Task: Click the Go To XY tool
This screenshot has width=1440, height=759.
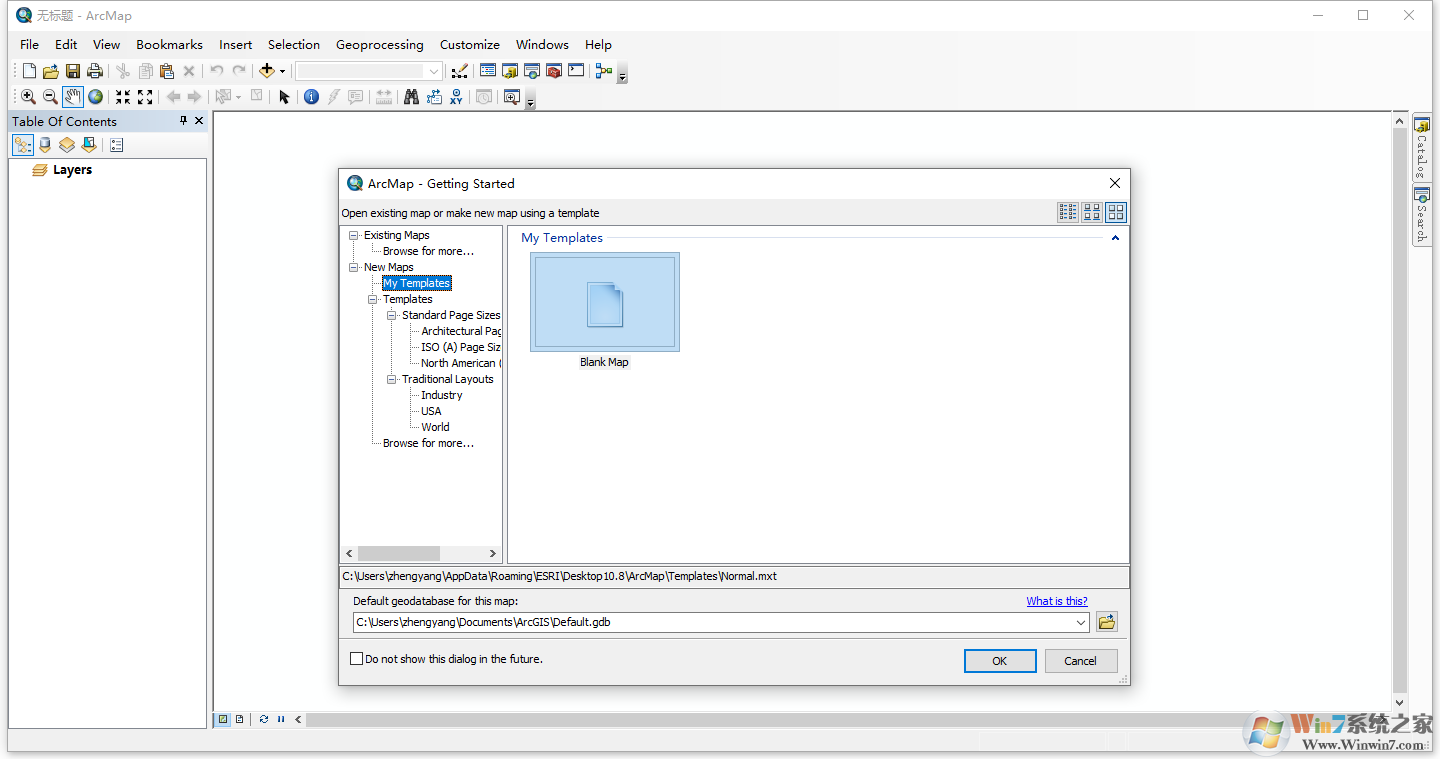Action: click(456, 96)
